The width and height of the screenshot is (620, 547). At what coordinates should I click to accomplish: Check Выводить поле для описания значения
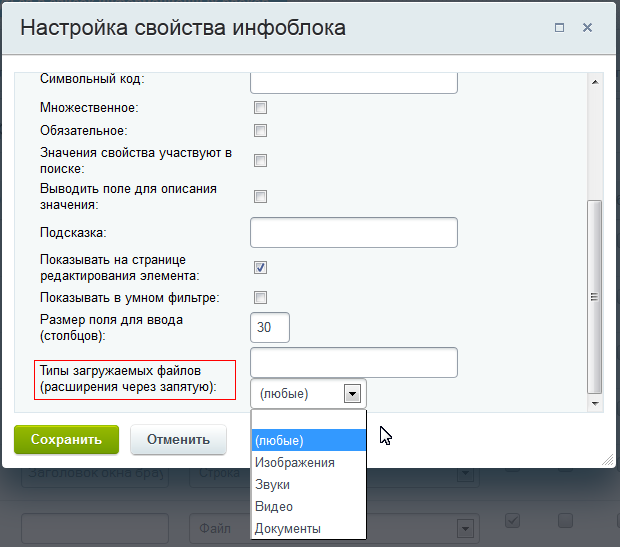[261, 197]
